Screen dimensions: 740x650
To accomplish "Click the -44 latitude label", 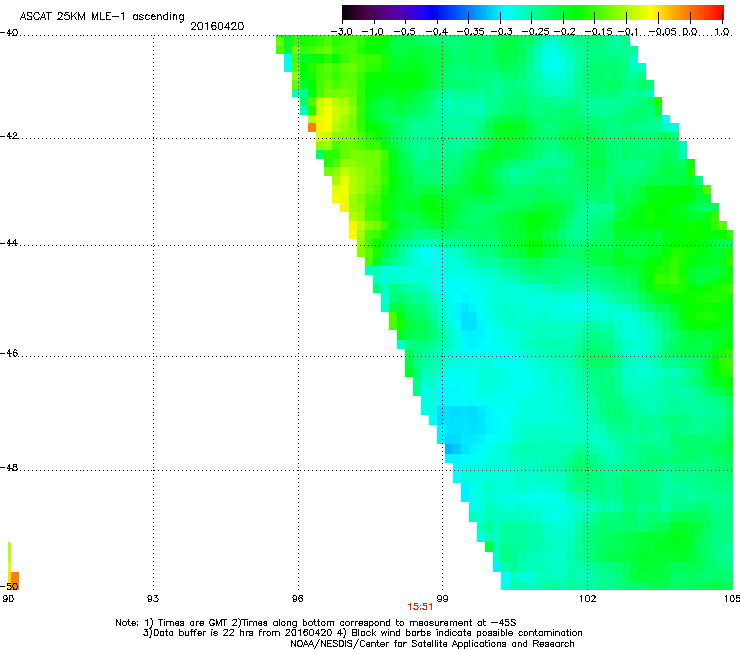I will coord(9,243).
